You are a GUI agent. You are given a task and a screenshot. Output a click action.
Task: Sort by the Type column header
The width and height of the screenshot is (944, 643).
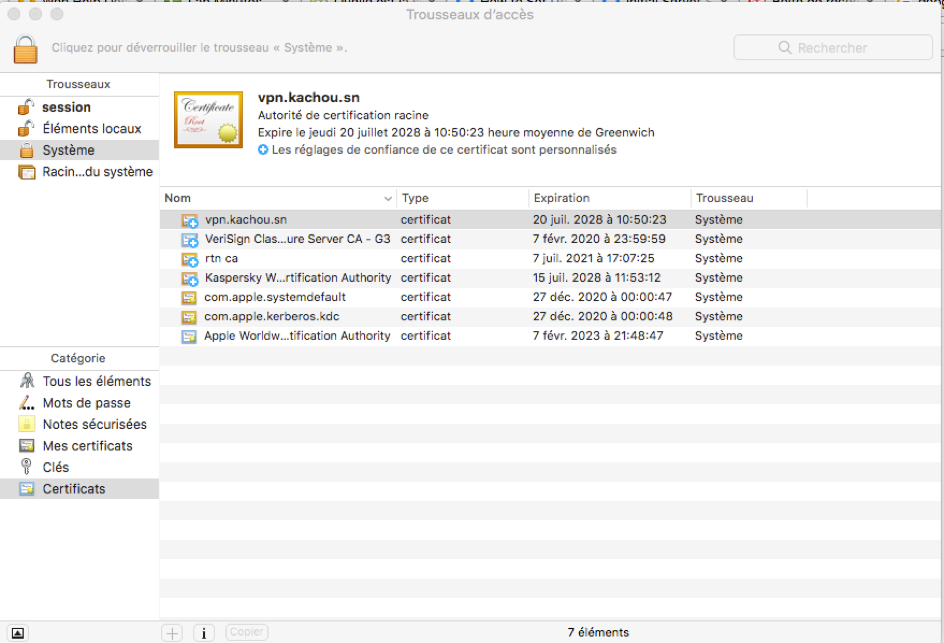click(462, 198)
